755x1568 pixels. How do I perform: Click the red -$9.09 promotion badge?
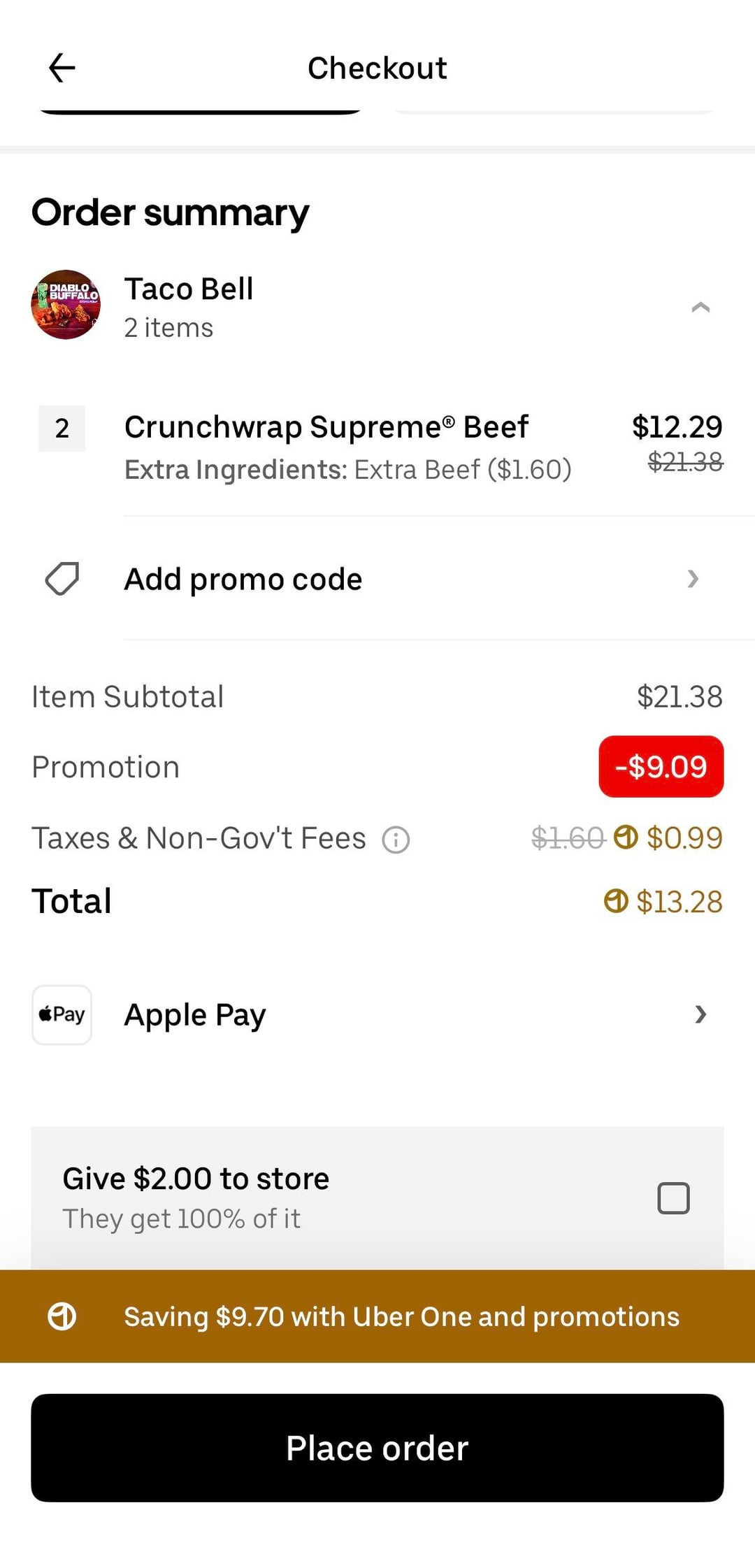tap(661, 767)
